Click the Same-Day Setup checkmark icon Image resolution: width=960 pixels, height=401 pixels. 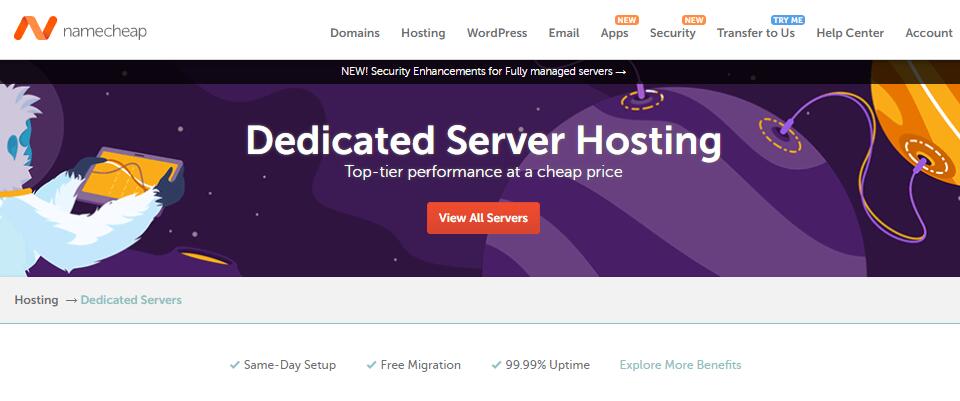(234, 365)
